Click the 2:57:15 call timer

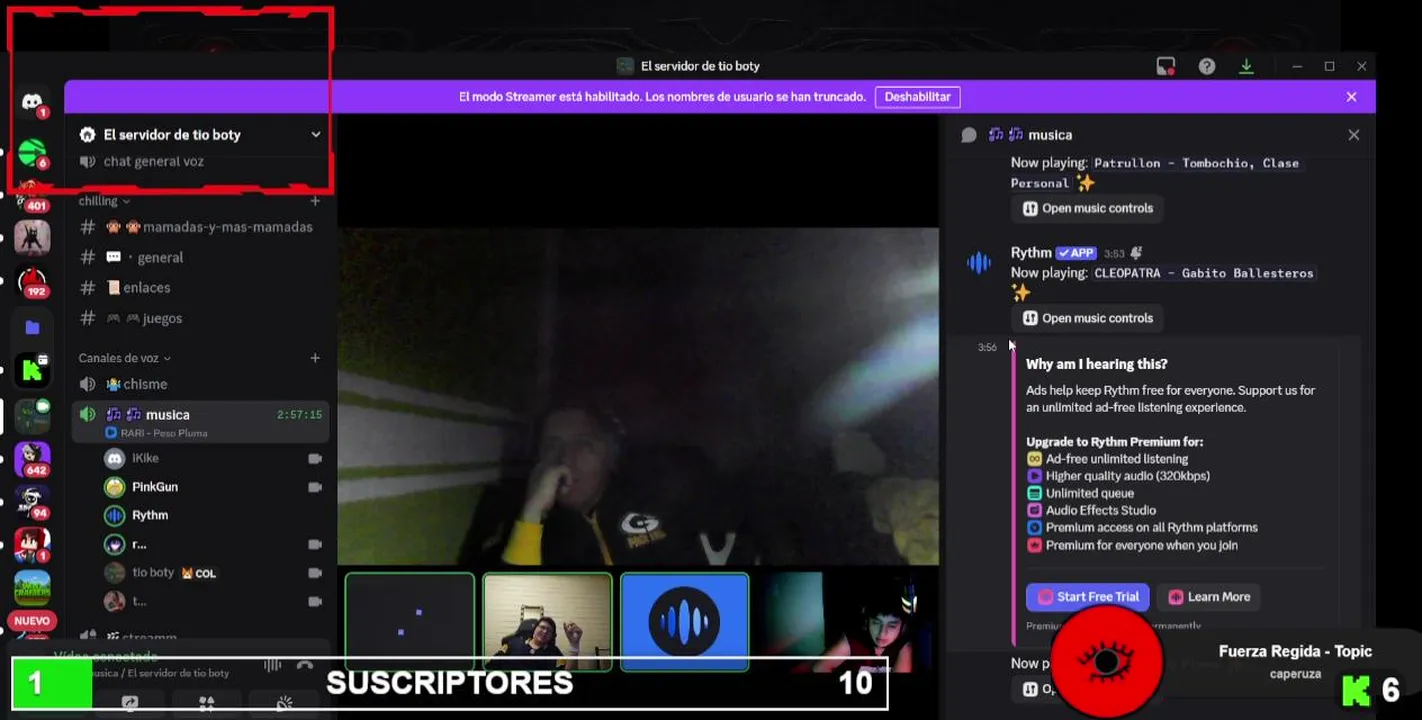click(299, 414)
